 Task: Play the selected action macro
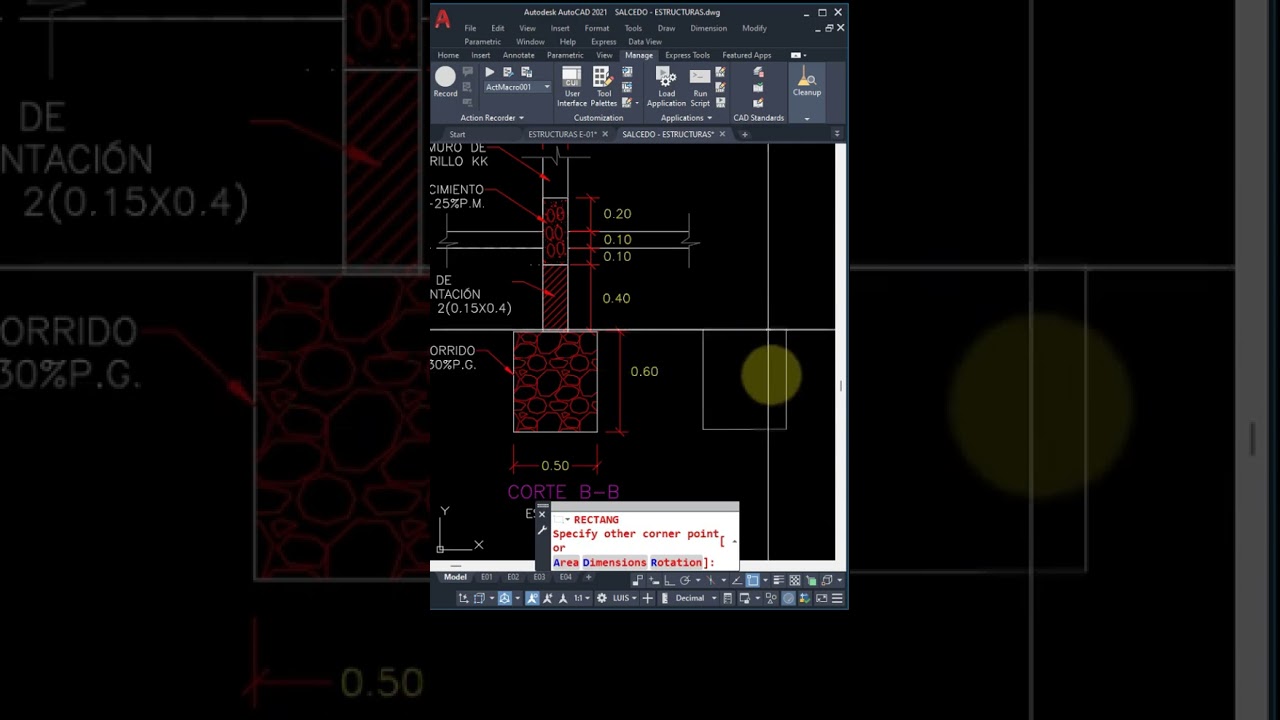[x=490, y=72]
